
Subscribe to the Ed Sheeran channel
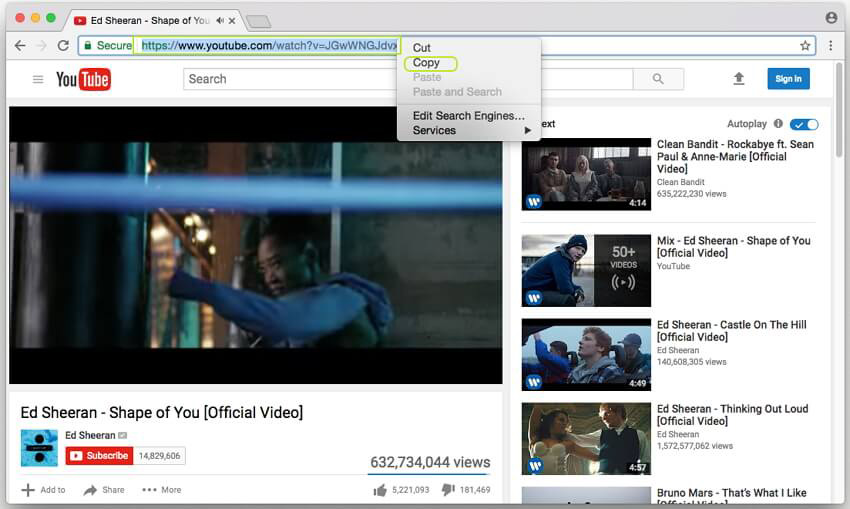(99, 456)
